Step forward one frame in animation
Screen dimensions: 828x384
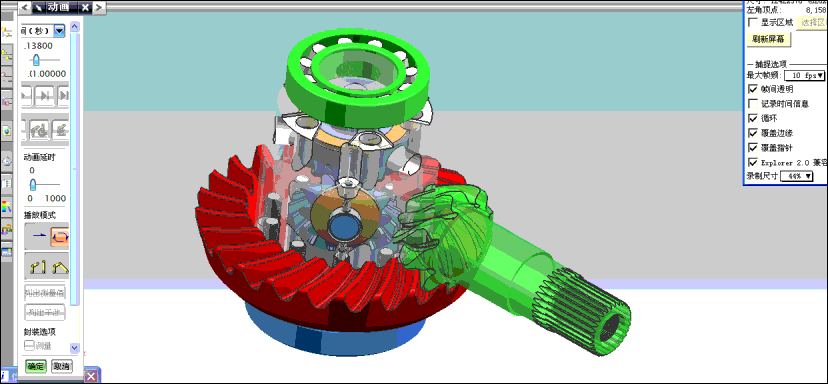45,96
